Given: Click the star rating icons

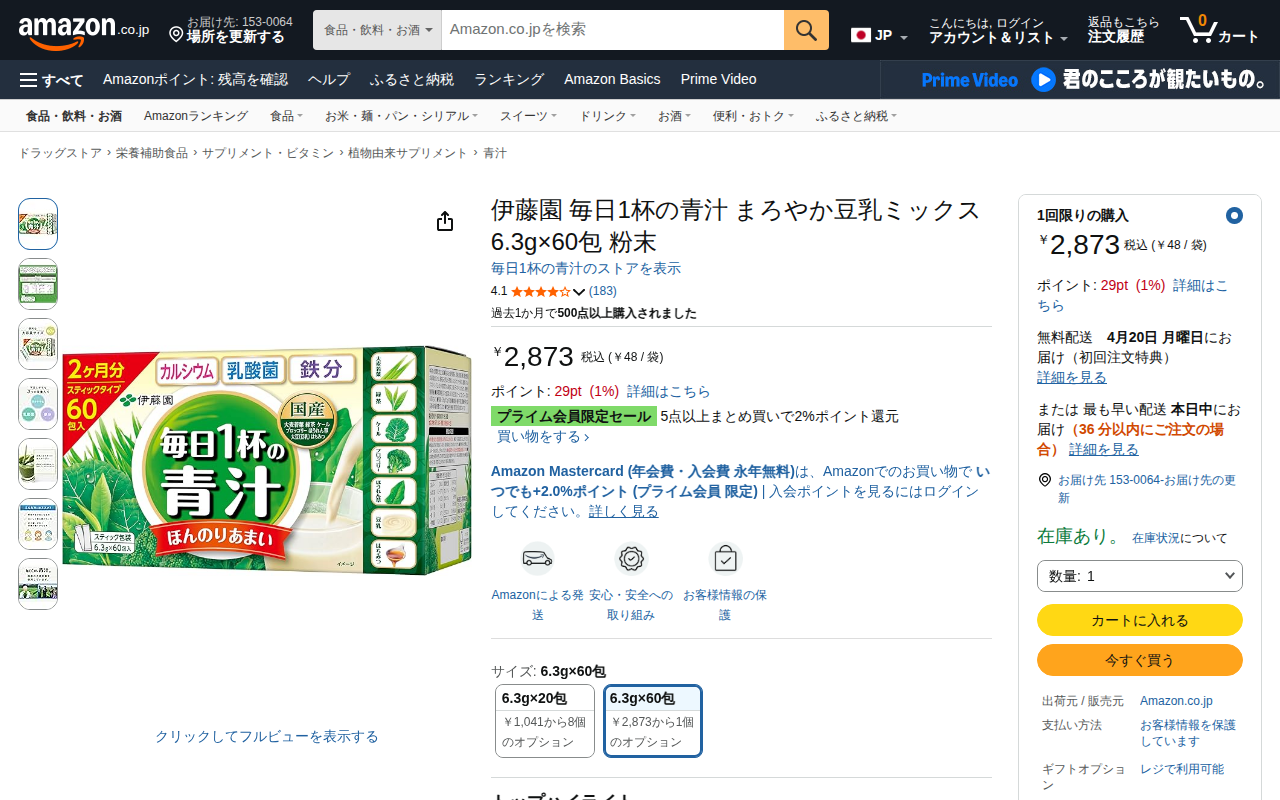Looking at the screenshot, I should pyautogui.click(x=540, y=292).
